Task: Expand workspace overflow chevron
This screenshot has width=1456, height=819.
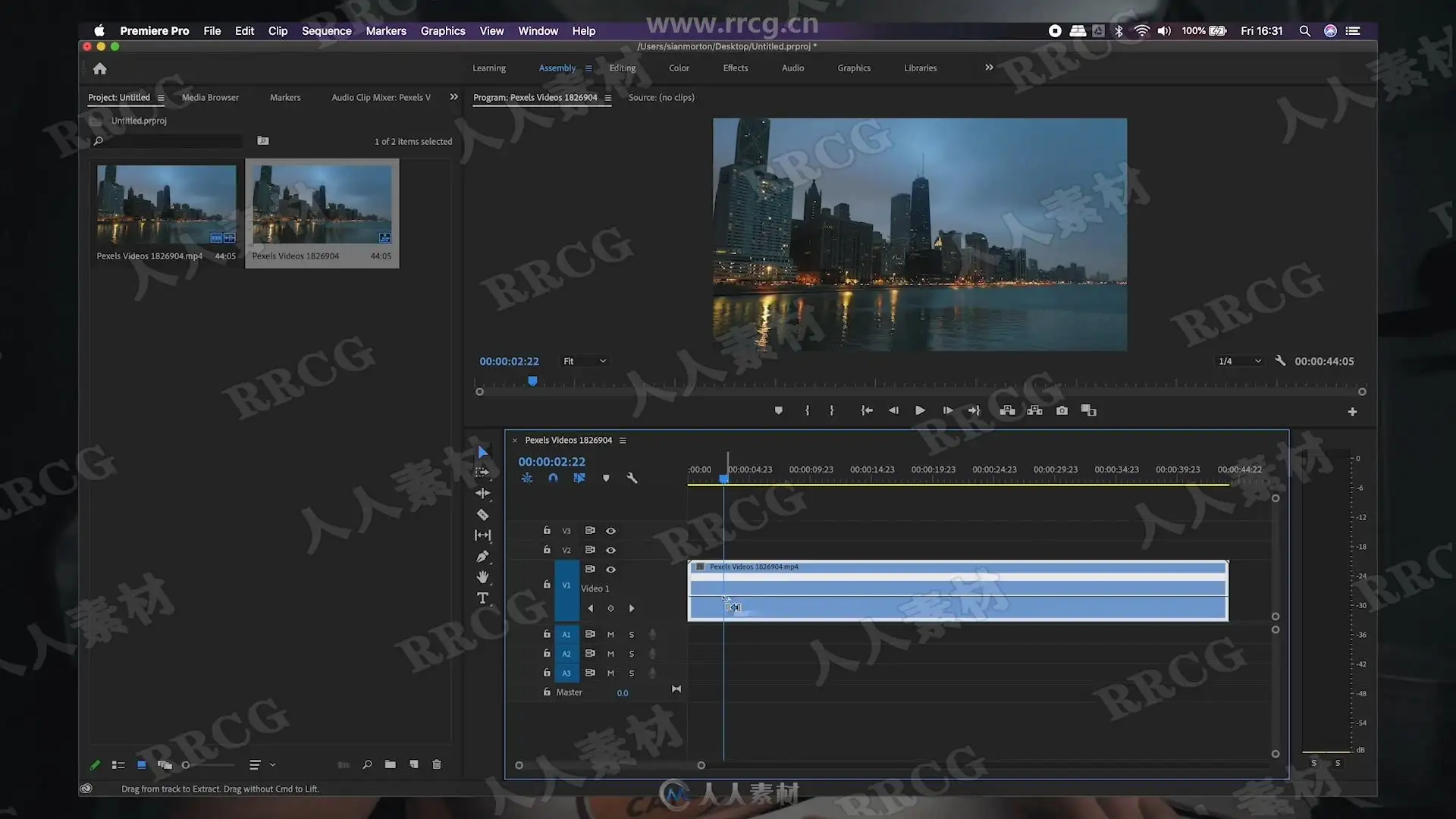Action: pyautogui.click(x=989, y=67)
